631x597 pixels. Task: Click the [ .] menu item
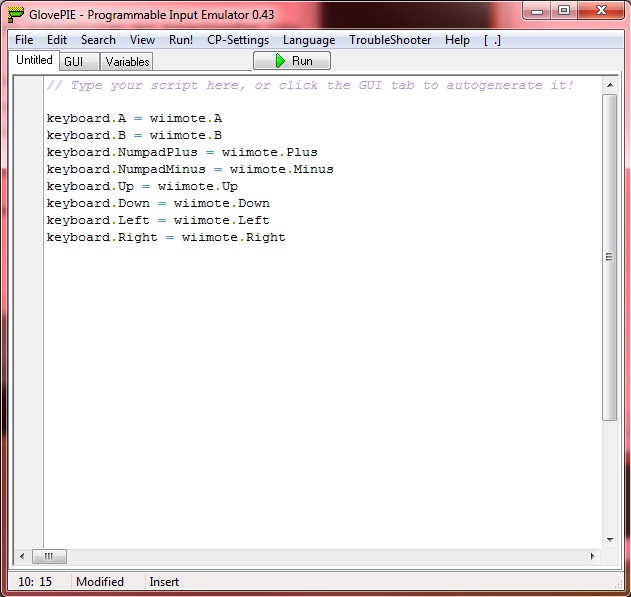click(492, 40)
